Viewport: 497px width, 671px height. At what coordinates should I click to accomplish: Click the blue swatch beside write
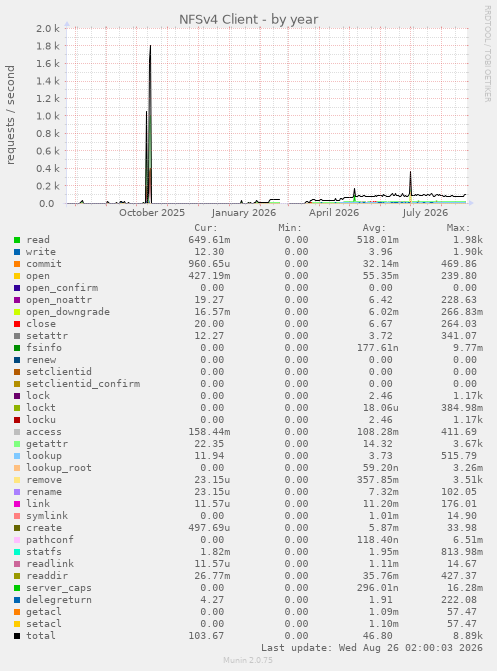click(x=17, y=252)
